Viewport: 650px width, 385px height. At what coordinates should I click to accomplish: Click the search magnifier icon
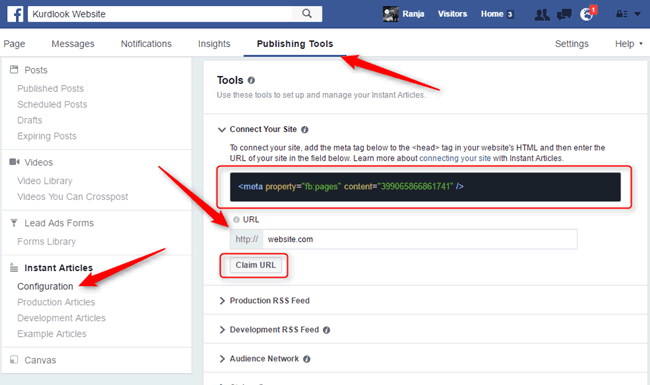click(x=307, y=14)
